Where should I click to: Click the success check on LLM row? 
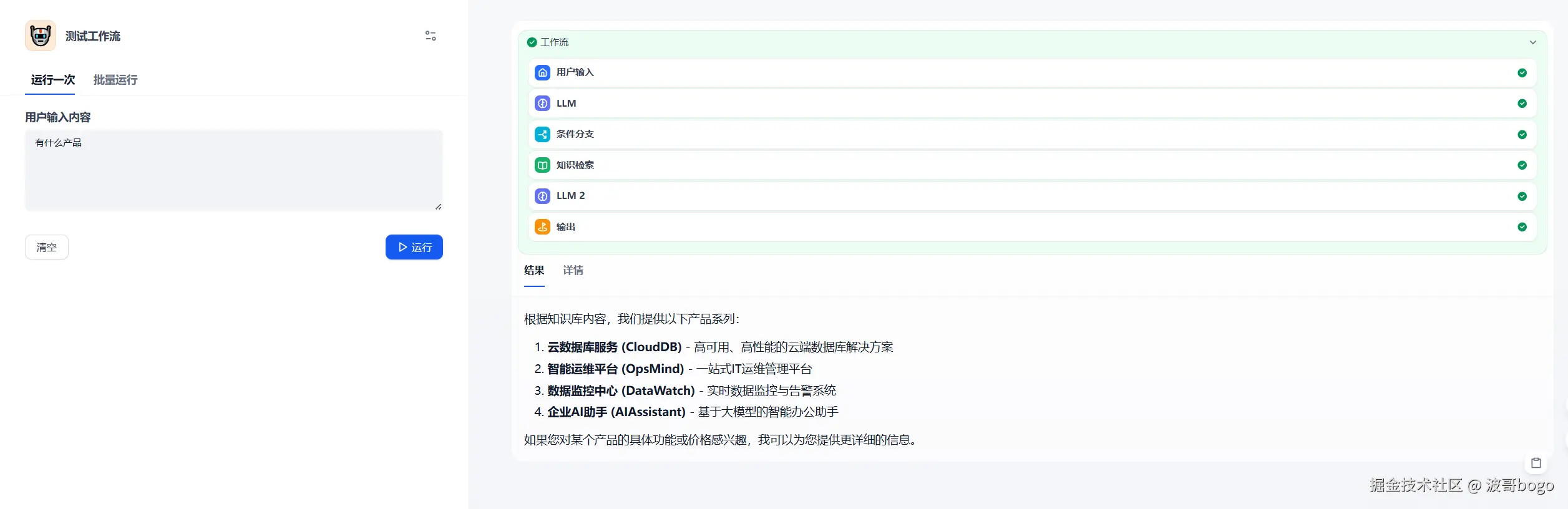point(1522,104)
